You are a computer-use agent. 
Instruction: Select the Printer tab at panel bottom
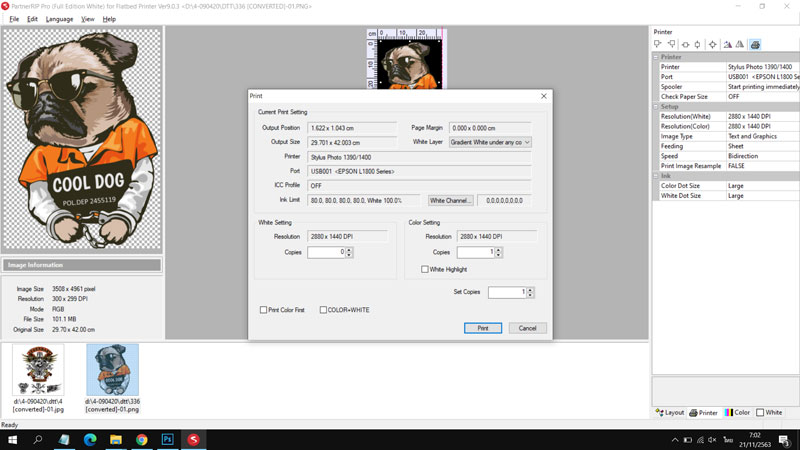tap(704, 412)
